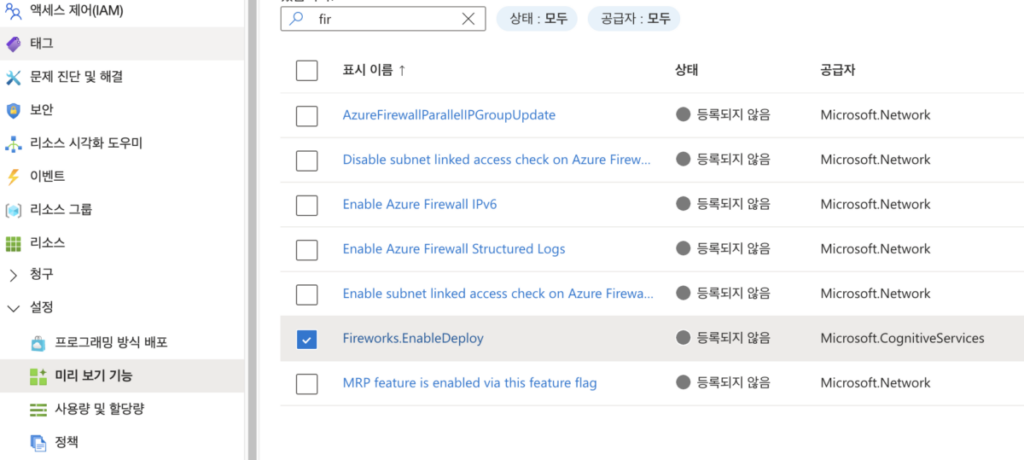
Task: Click the 리소스 시각화 도우미 icon
Action: [13, 143]
